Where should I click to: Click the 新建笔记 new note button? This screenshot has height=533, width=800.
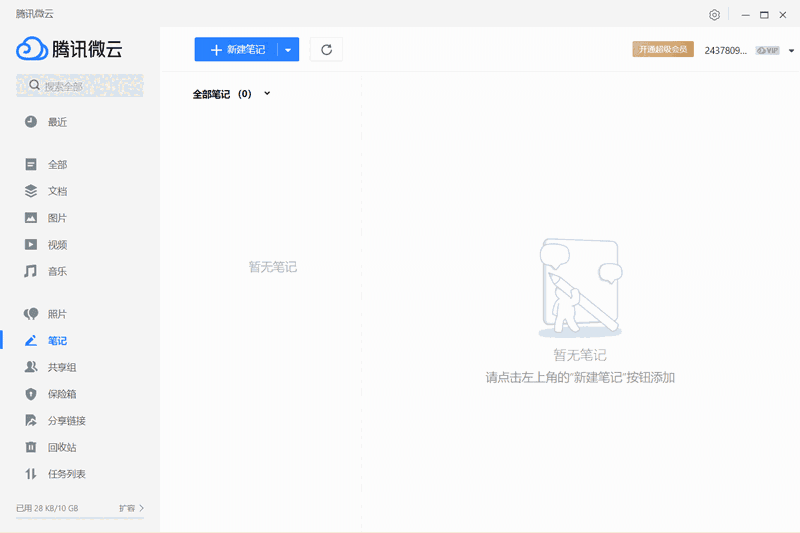click(x=236, y=49)
